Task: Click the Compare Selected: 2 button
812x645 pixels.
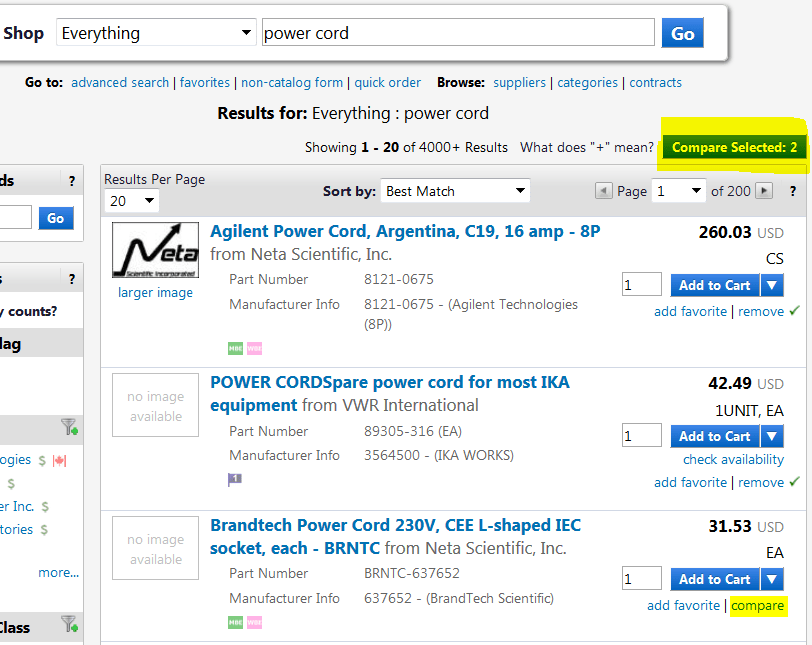Action: click(x=734, y=148)
